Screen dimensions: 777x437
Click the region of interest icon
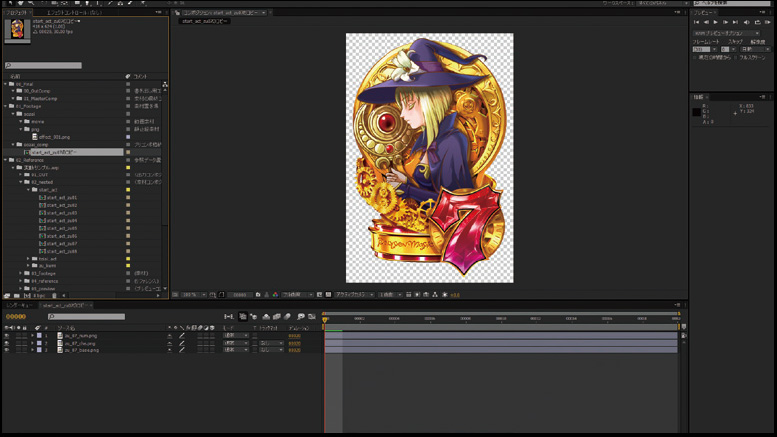coord(319,294)
